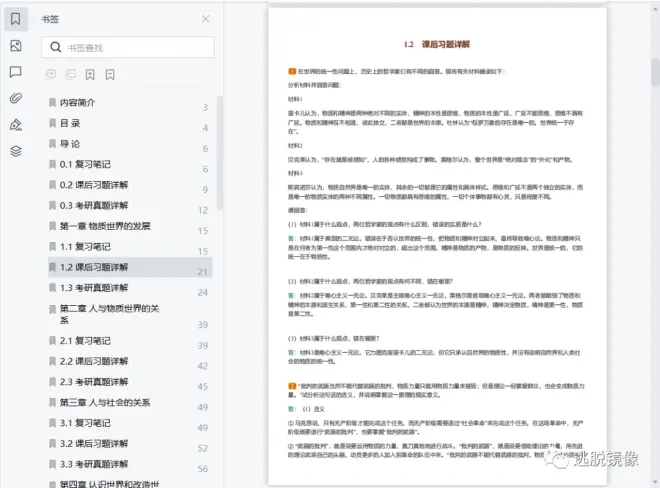This screenshot has height=488, width=660.
Task: Close the 书签 bookmarks panel
Action: 206,19
